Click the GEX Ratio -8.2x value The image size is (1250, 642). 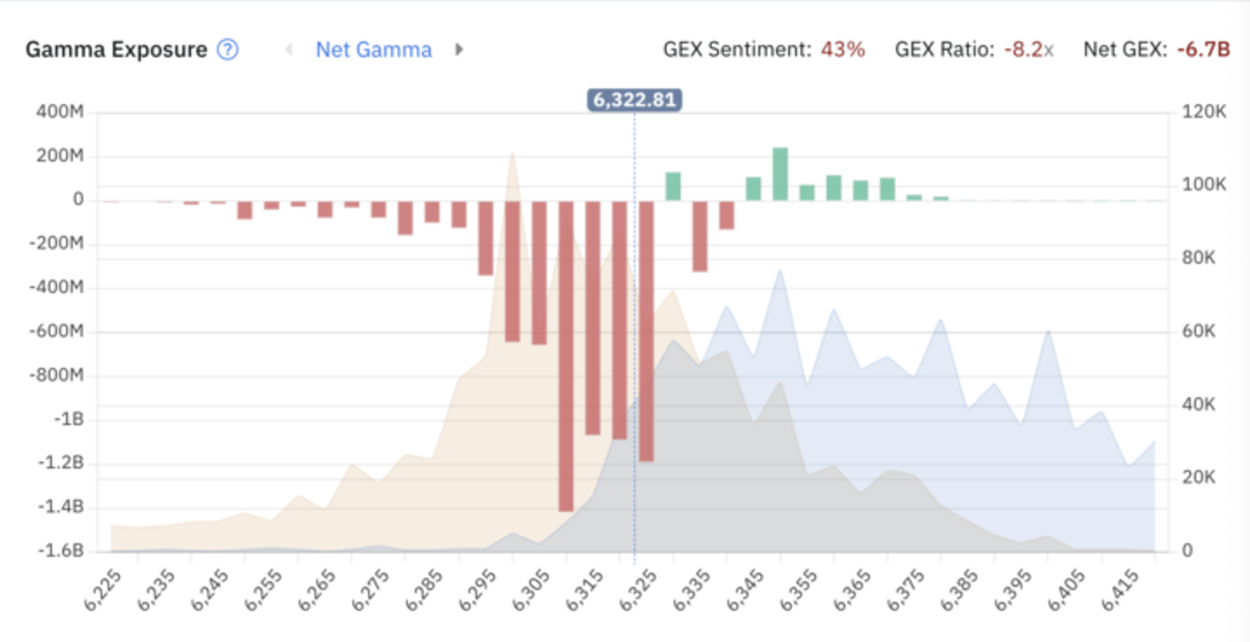point(1029,49)
